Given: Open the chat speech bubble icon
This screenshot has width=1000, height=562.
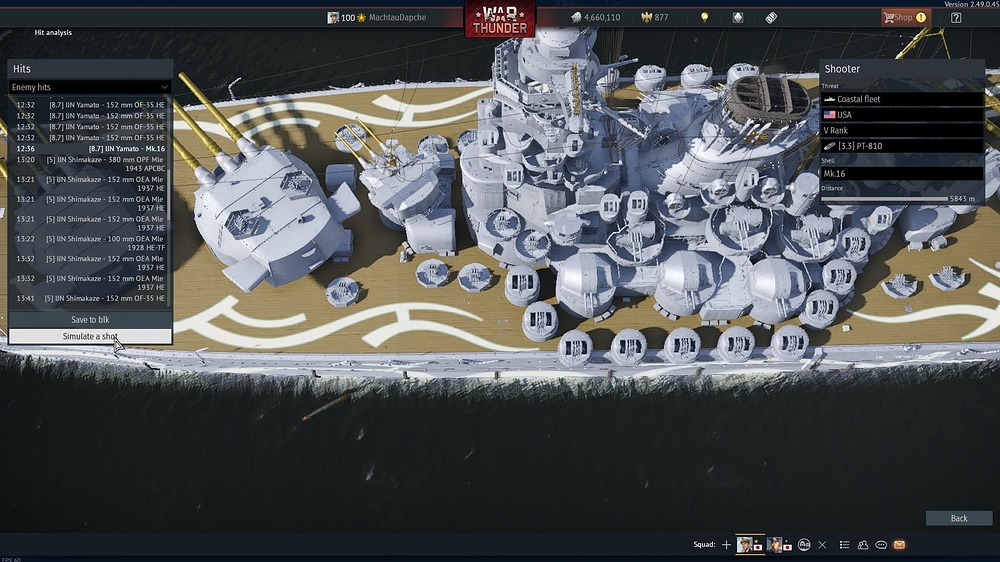Looking at the screenshot, I should (881, 545).
